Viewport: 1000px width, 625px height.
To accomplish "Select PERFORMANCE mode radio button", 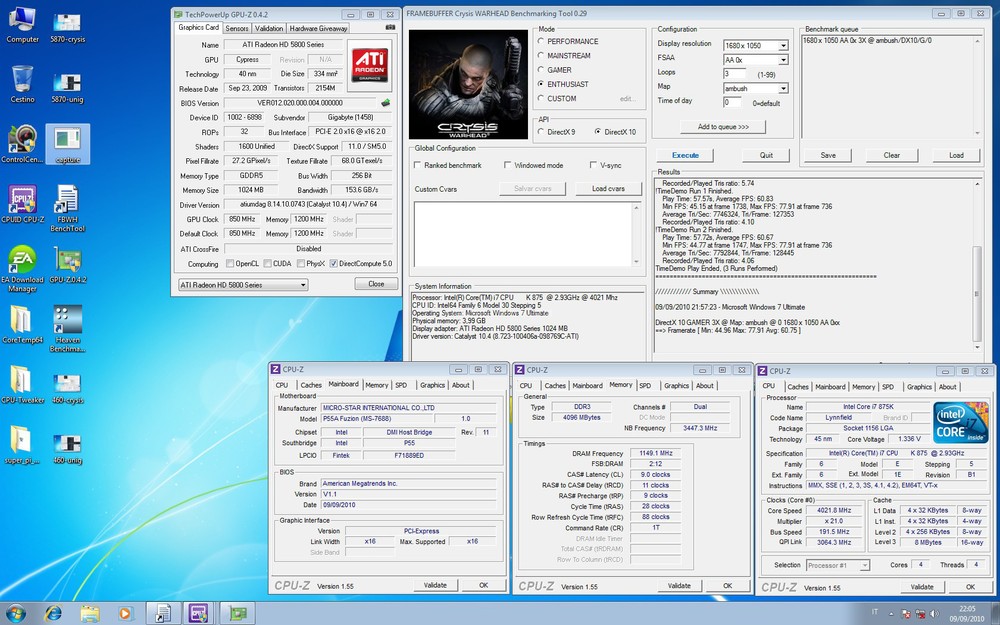I will (x=541, y=41).
